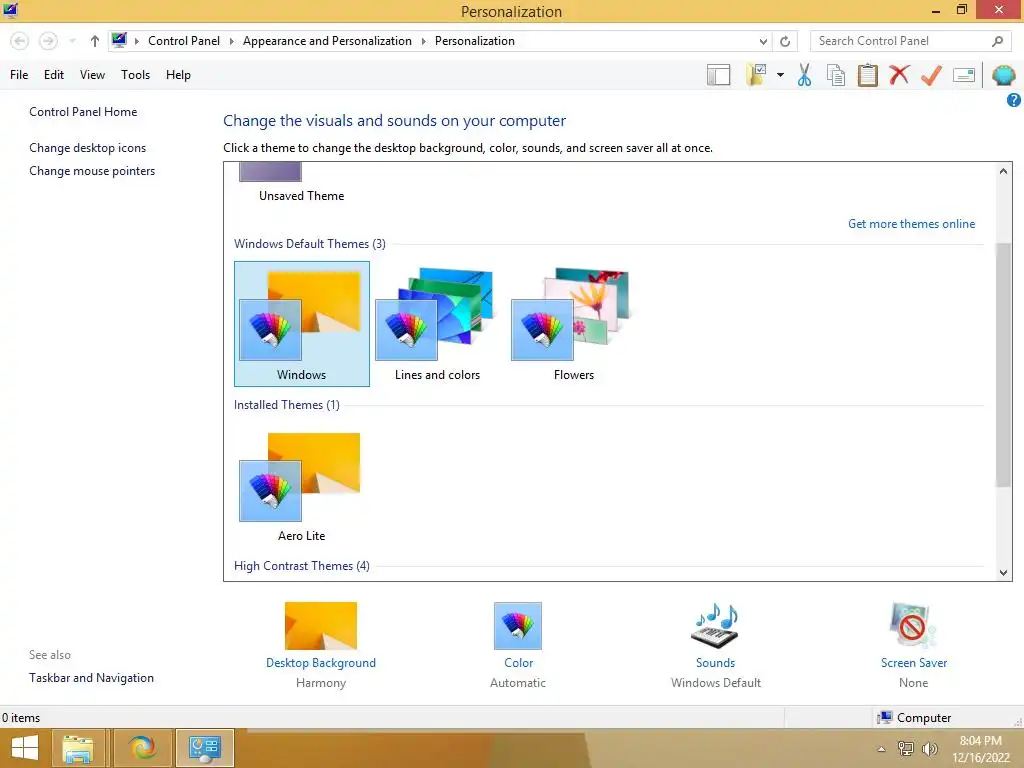Click scroll down arrow of themes list
Viewport: 1024px width, 768px height.
(1003, 573)
